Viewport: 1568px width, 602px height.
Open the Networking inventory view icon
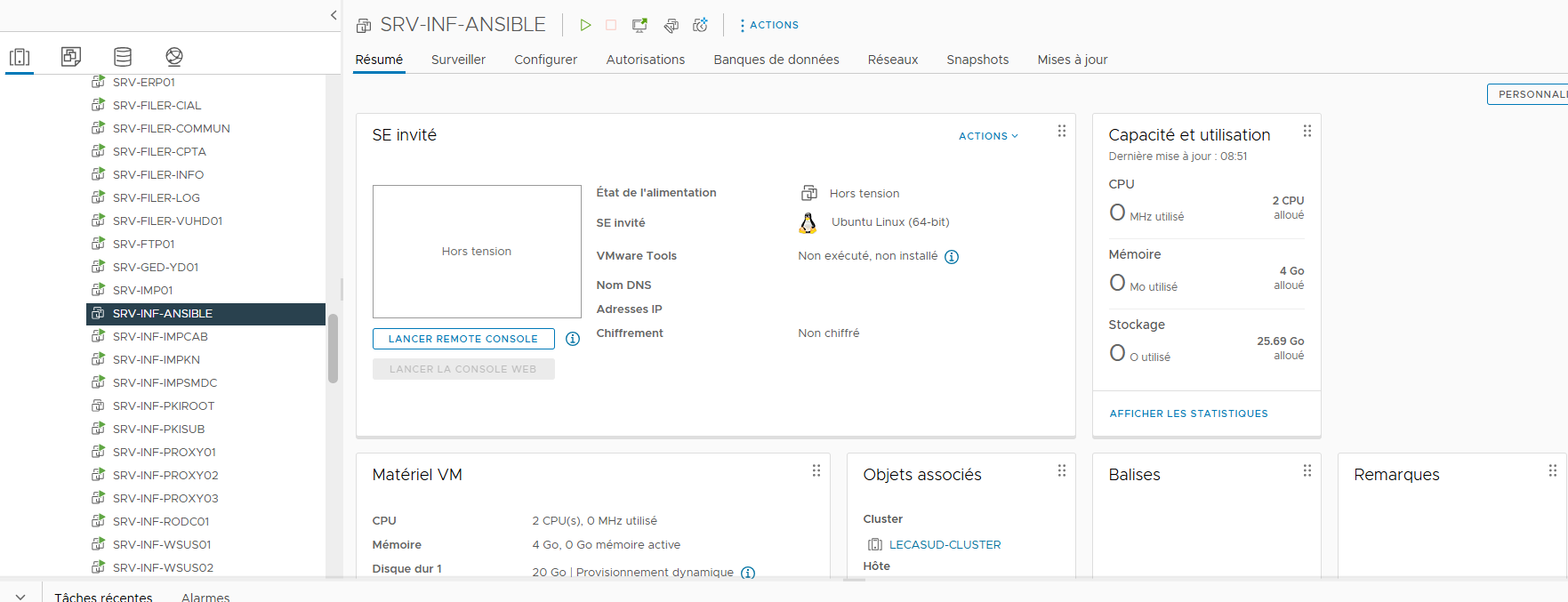pos(174,57)
